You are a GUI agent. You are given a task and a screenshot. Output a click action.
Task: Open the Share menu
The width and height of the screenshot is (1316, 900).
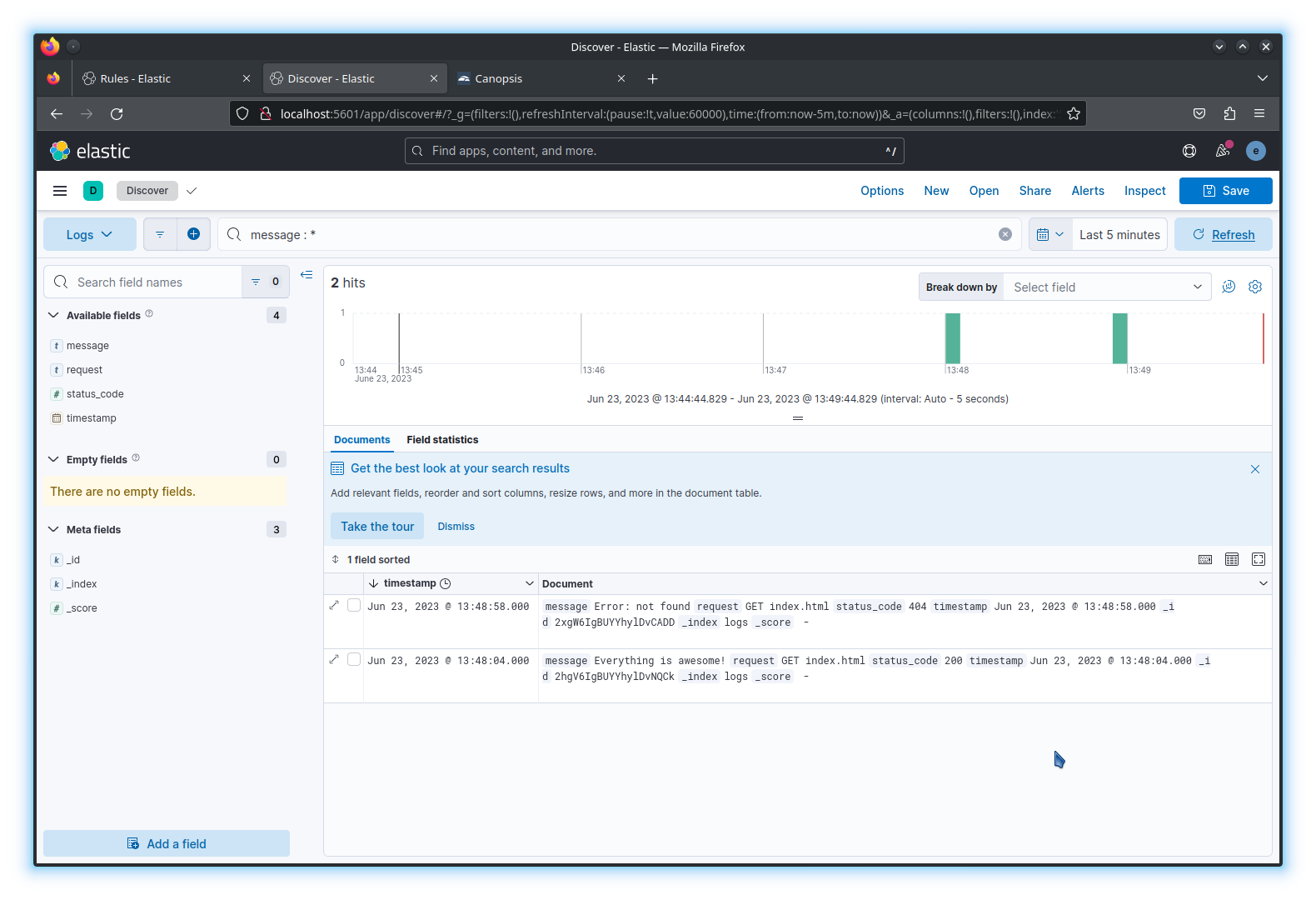tap(1034, 191)
